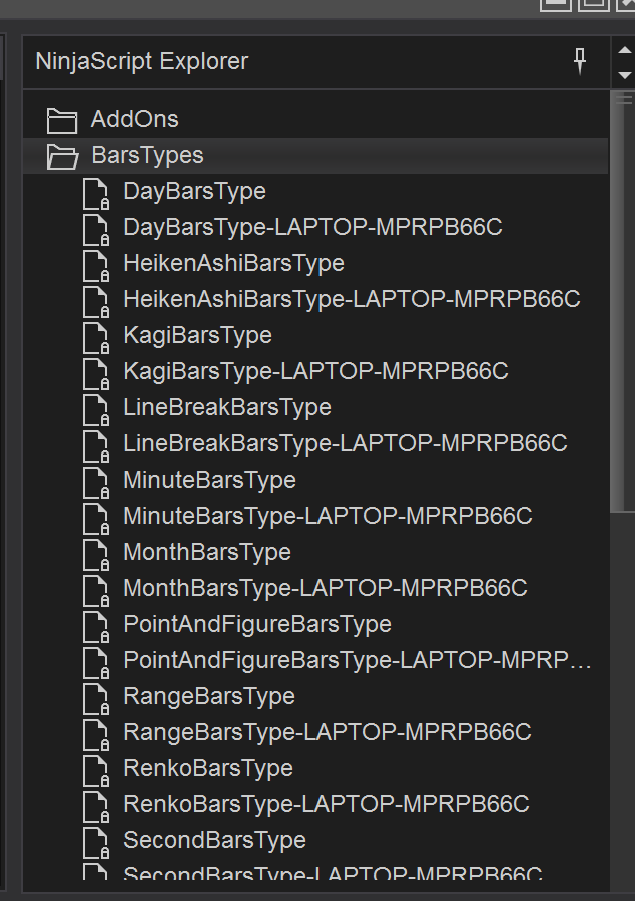
Task: Select MinuteBarsType-LAPTOP-MPRPB66C entry
Action: (328, 516)
